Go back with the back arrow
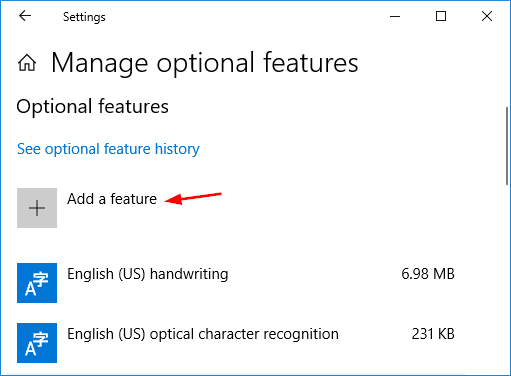 (25, 16)
